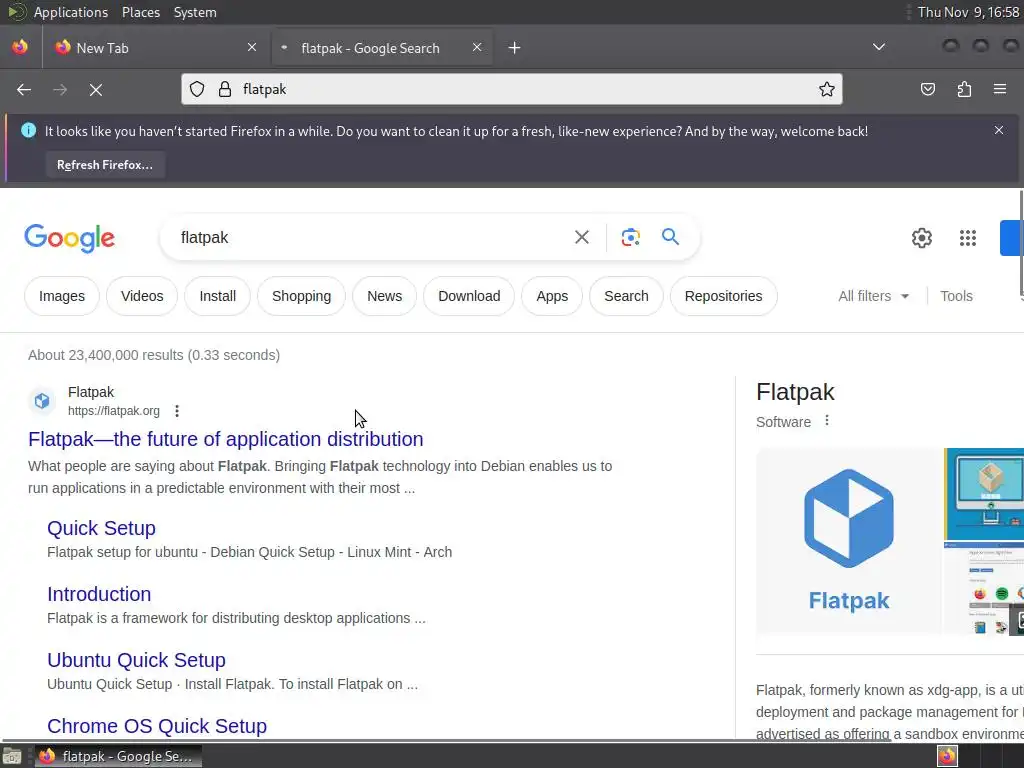Open the Introduction sitelink
The height and width of the screenshot is (768, 1024).
tap(99, 594)
